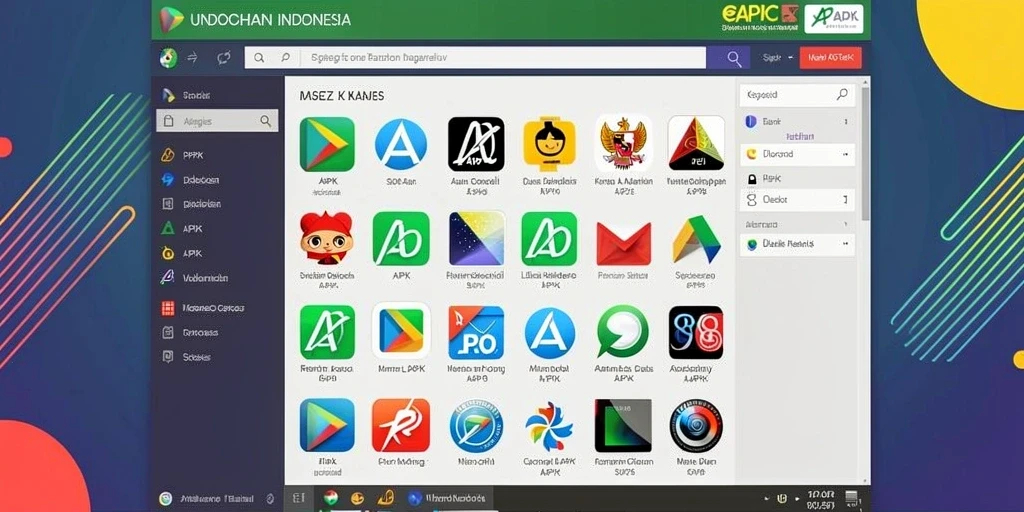Click the refresh arrows icon in top bar
This screenshot has height=512, width=1024.
[x=223, y=57]
